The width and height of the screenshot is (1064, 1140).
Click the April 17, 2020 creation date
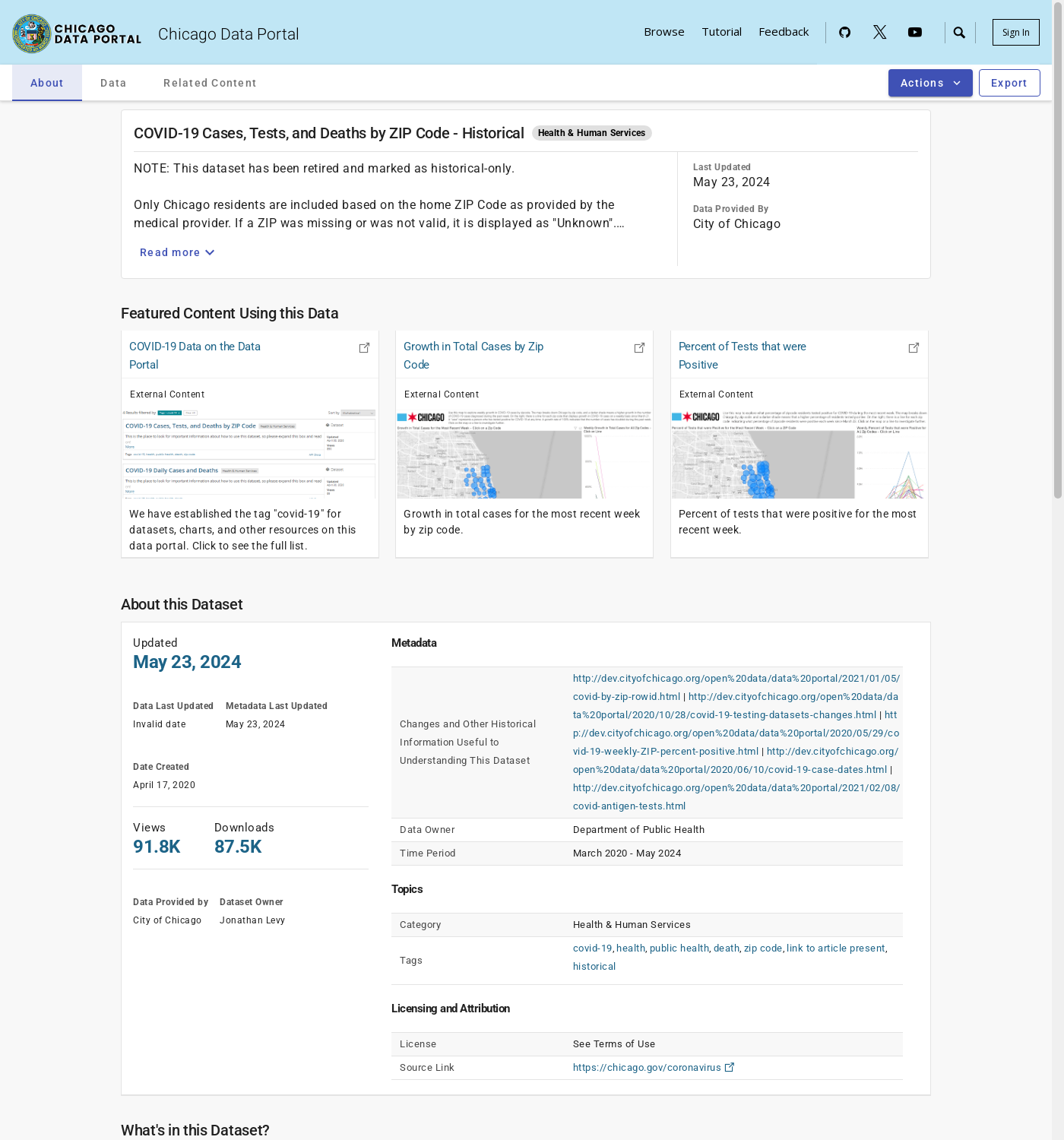(164, 785)
